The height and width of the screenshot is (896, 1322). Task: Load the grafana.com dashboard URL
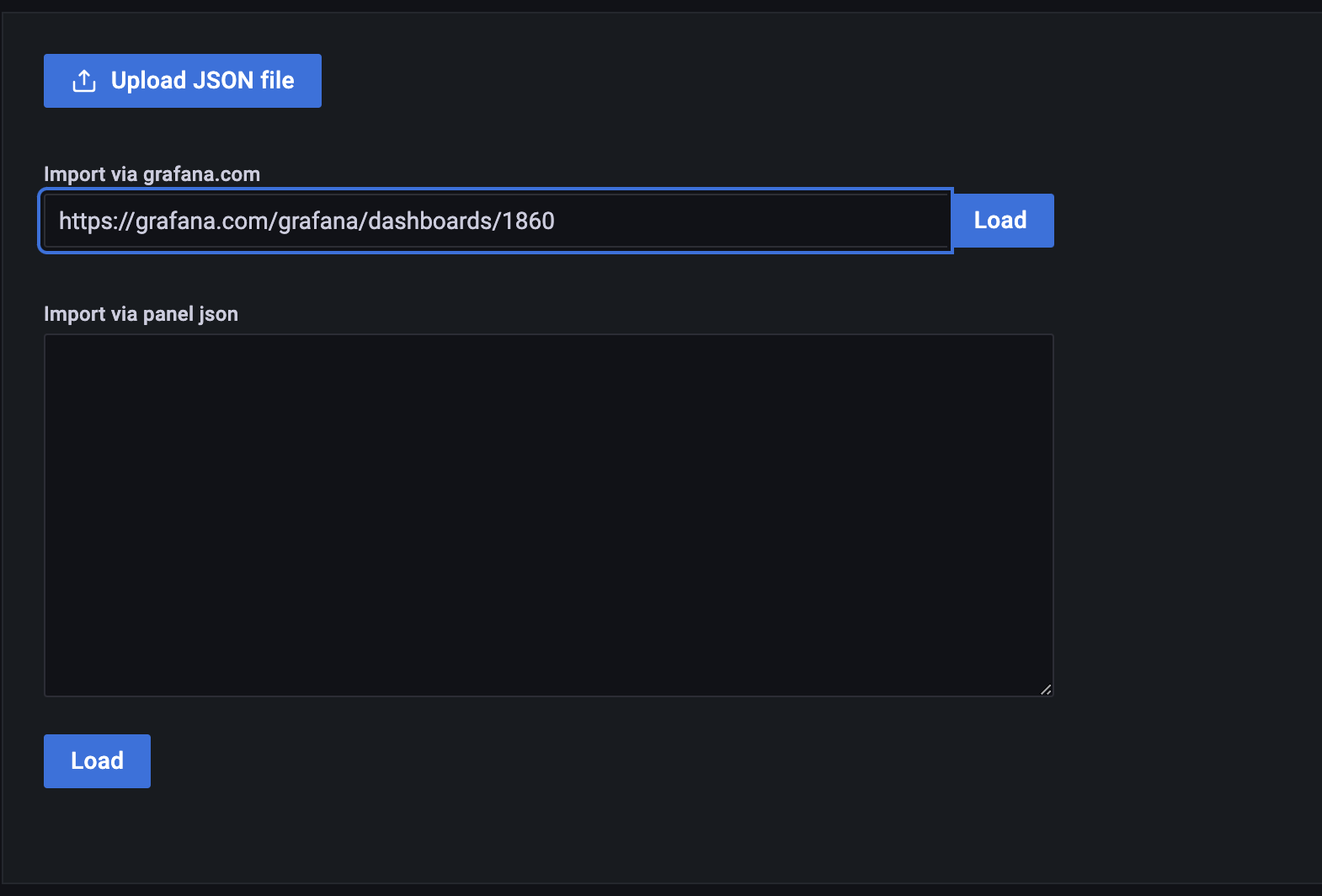tap(1002, 221)
